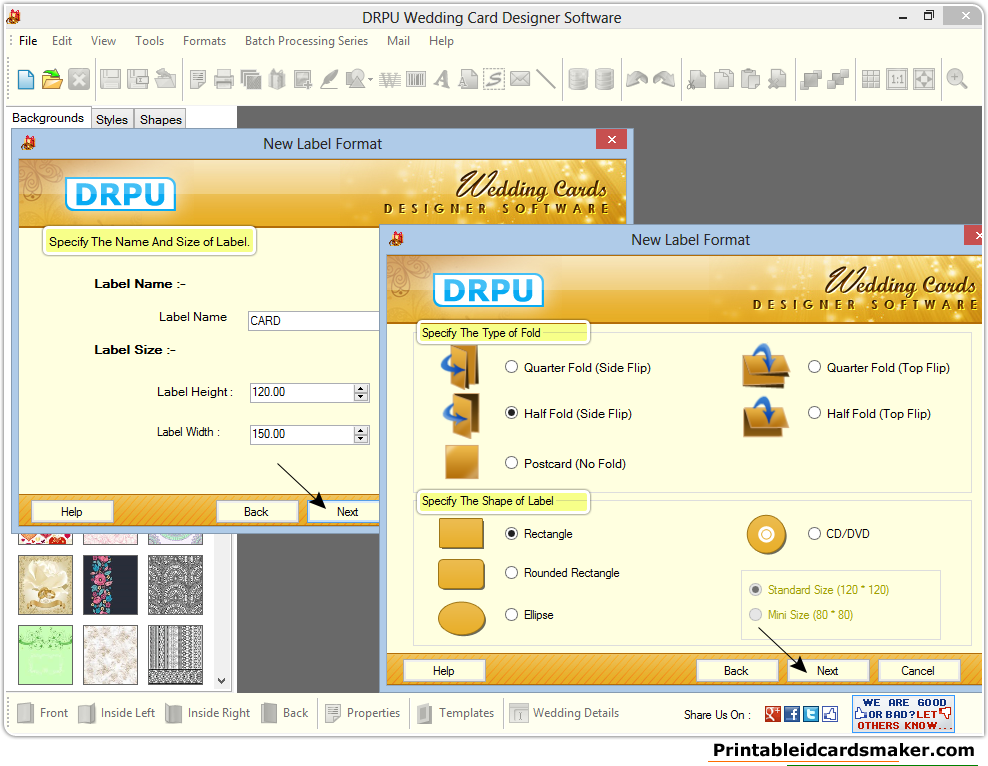Viewport: 988px width, 766px height.
Task: Select the dark floral stripe background thumbnail
Action: (110, 585)
